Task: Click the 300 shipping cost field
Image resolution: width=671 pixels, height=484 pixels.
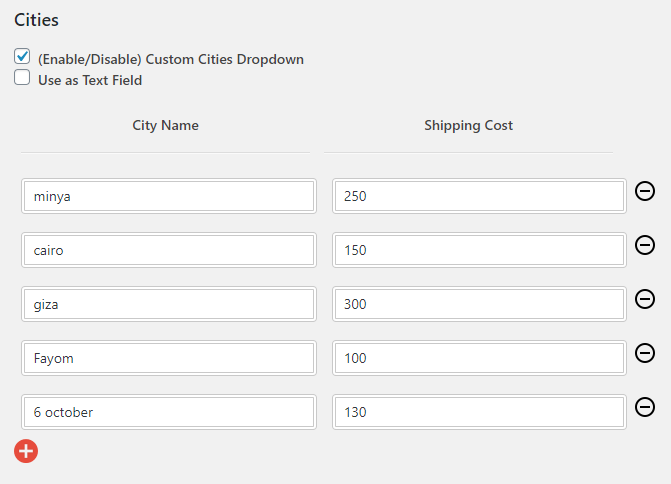Action: click(479, 304)
